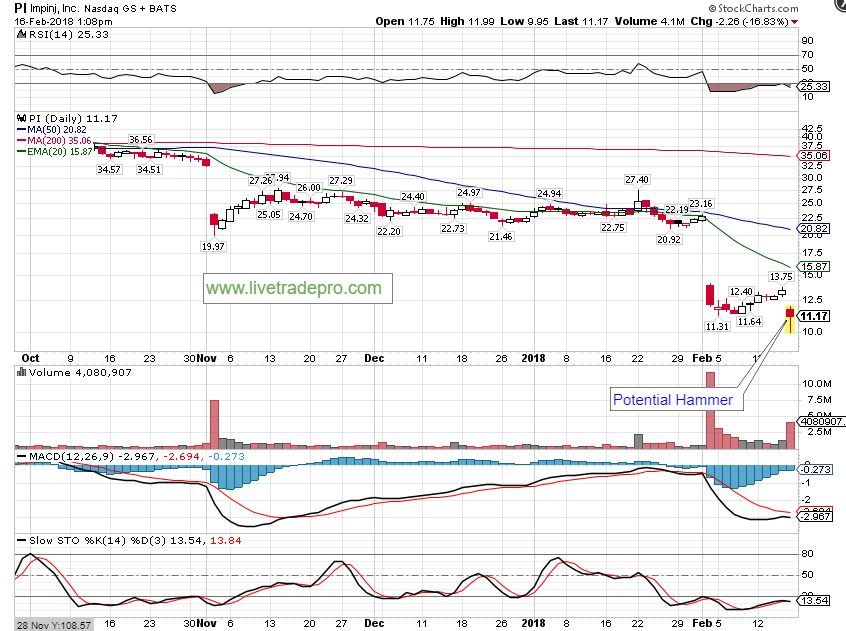
Task: Click the Dec label on the date axis
Action: 374,357
